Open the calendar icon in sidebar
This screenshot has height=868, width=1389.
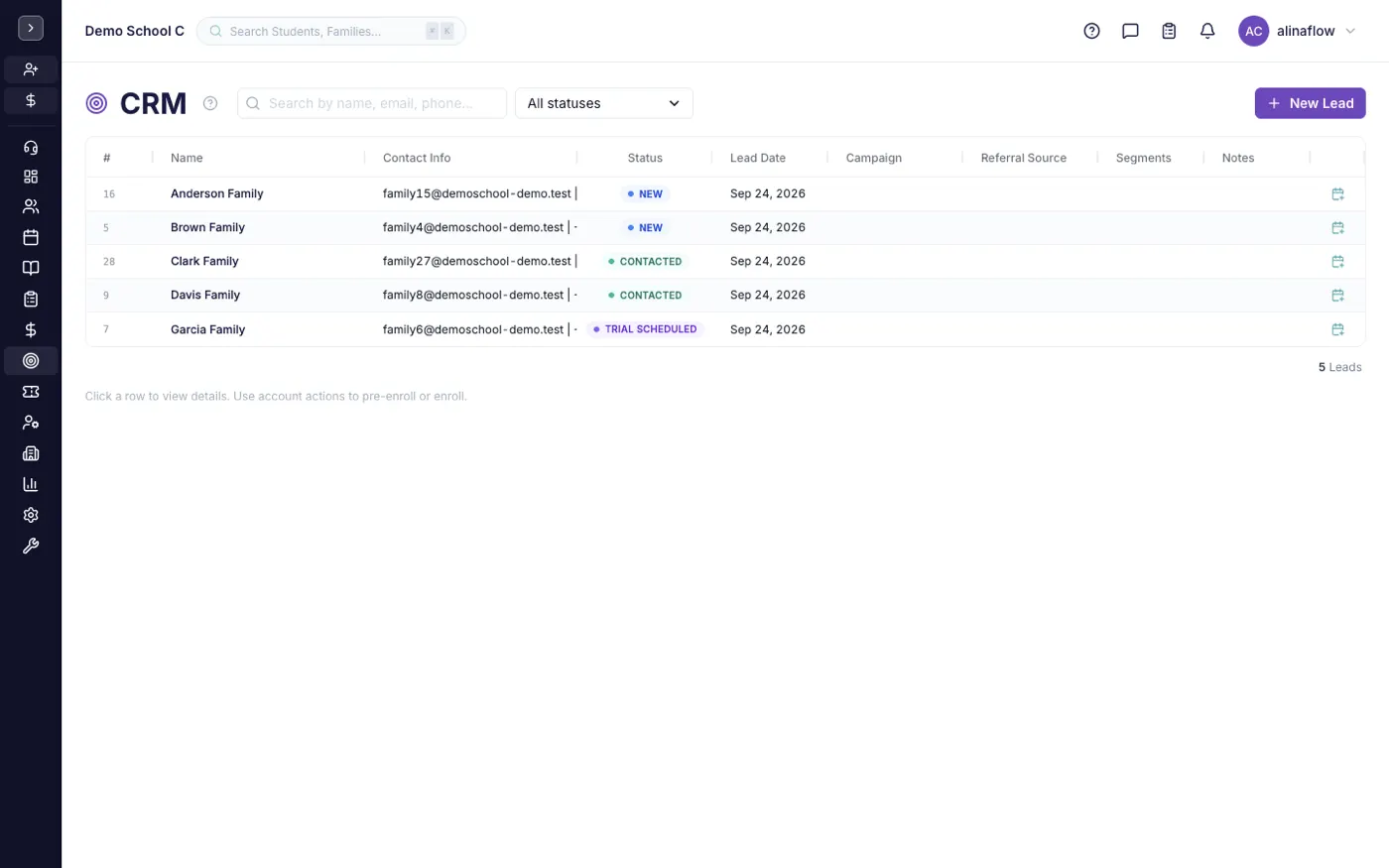pos(31,237)
